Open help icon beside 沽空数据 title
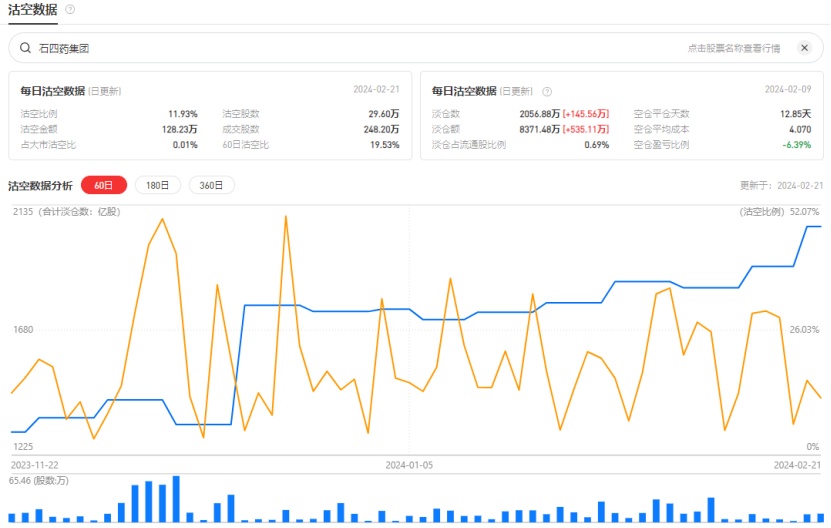831x528 pixels. click(69, 10)
